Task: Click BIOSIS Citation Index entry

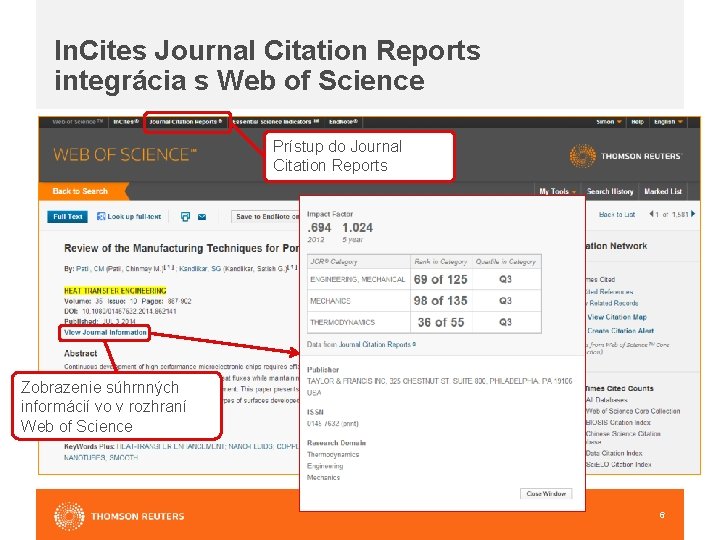Action: click(x=618, y=422)
